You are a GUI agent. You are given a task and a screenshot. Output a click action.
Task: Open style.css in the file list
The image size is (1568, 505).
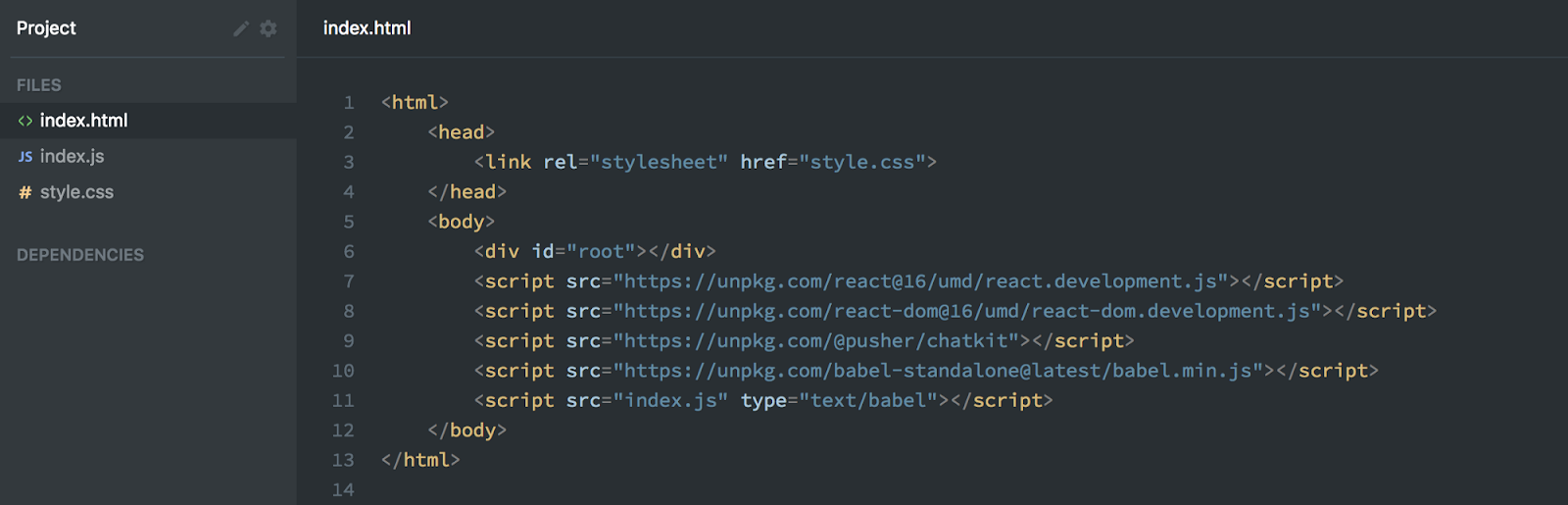tap(148, 192)
